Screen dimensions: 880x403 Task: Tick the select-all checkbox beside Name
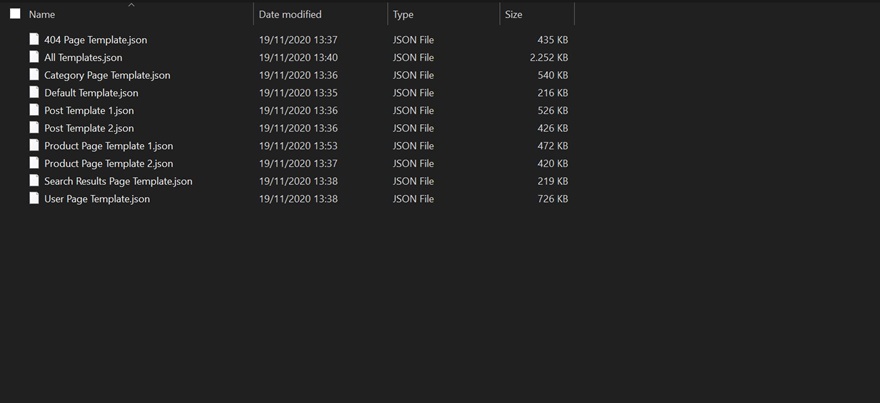click(15, 13)
